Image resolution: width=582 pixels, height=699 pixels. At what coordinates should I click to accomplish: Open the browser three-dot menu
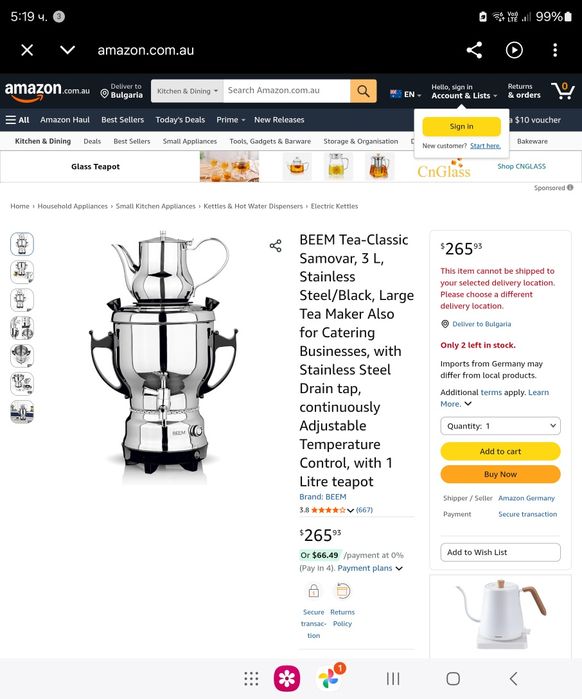click(555, 50)
